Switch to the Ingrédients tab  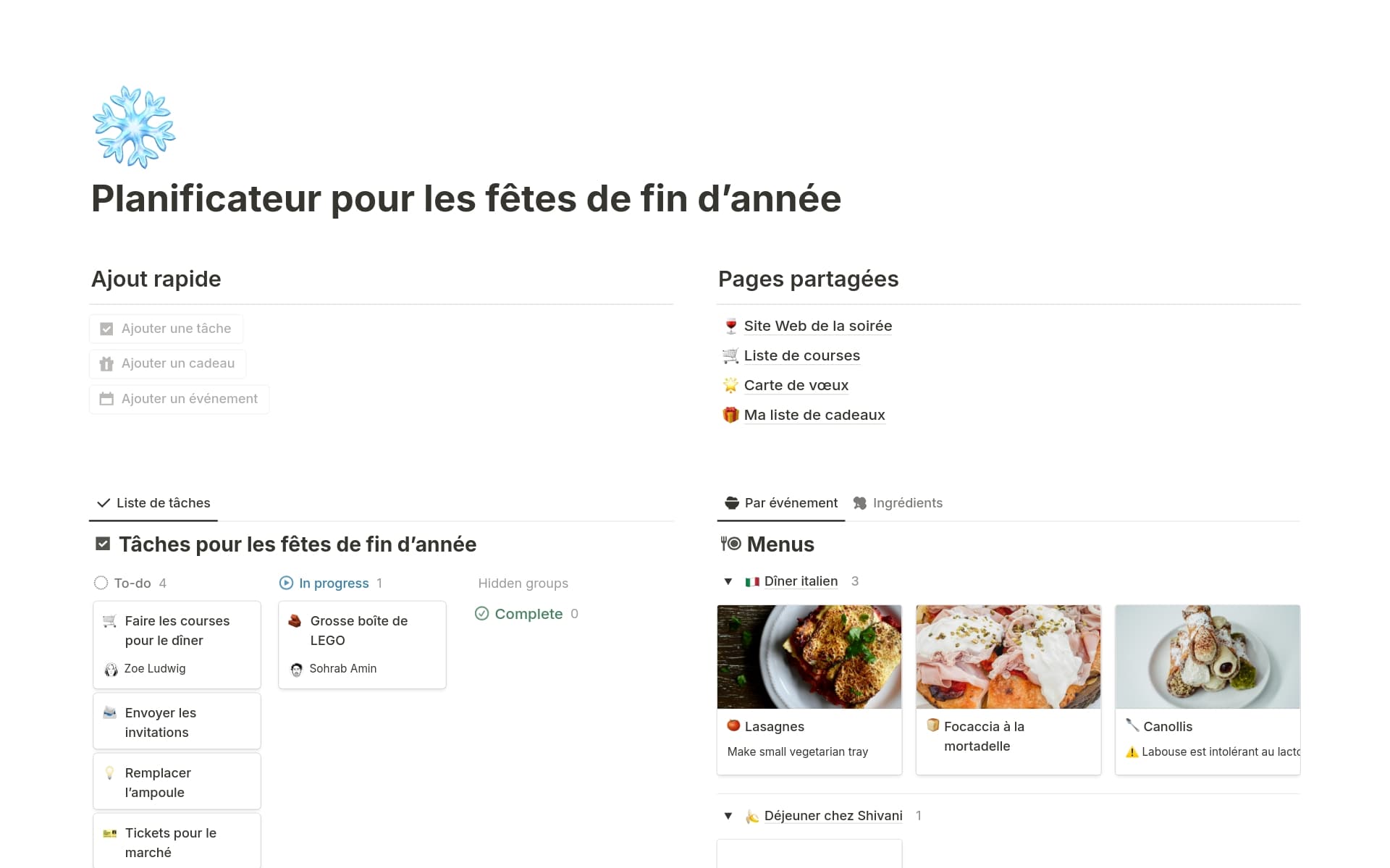[898, 503]
